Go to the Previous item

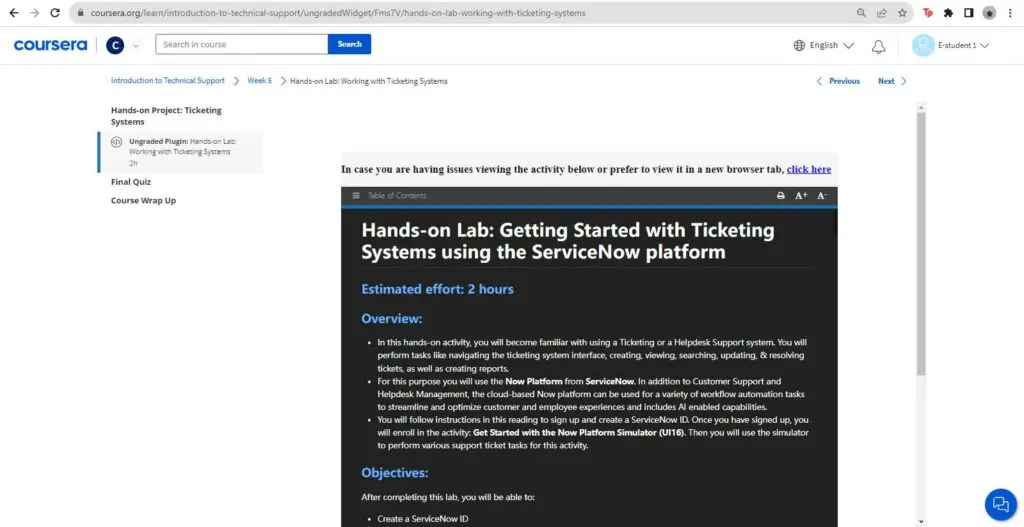click(839, 81)
